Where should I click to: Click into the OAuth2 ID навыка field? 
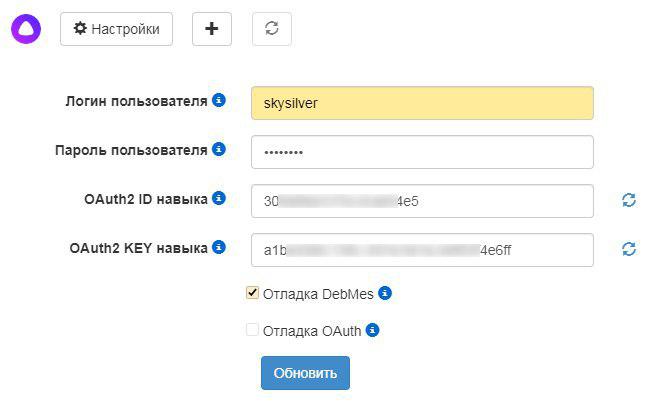coord(422,201)
